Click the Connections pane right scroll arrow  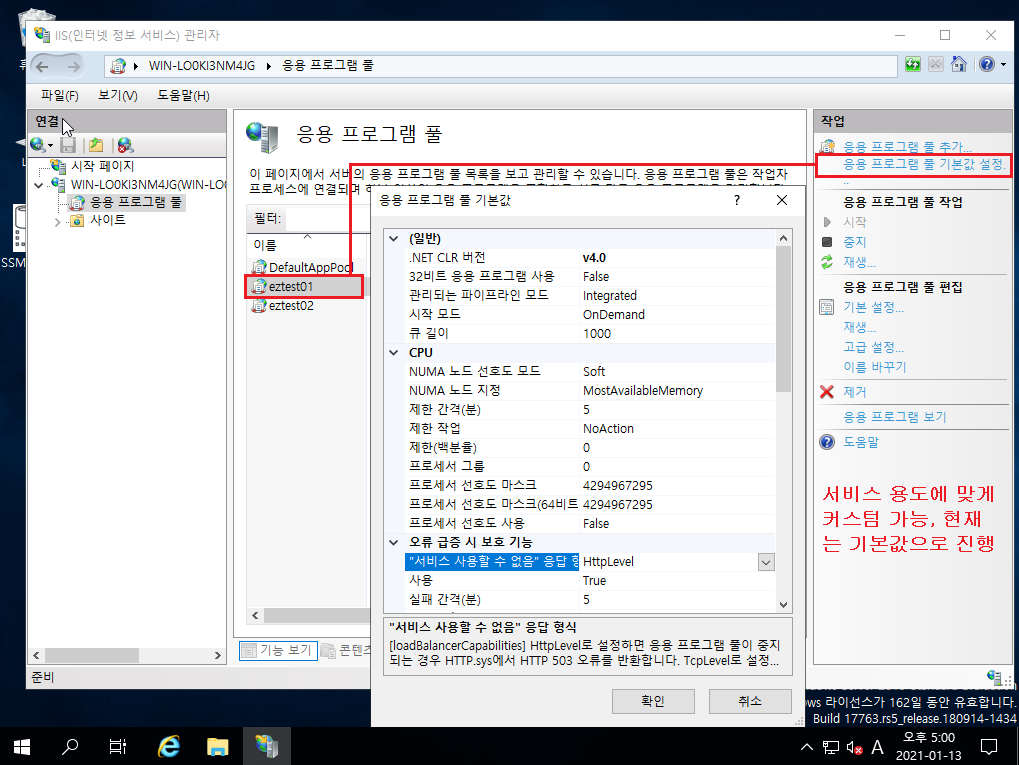[218, 655]
